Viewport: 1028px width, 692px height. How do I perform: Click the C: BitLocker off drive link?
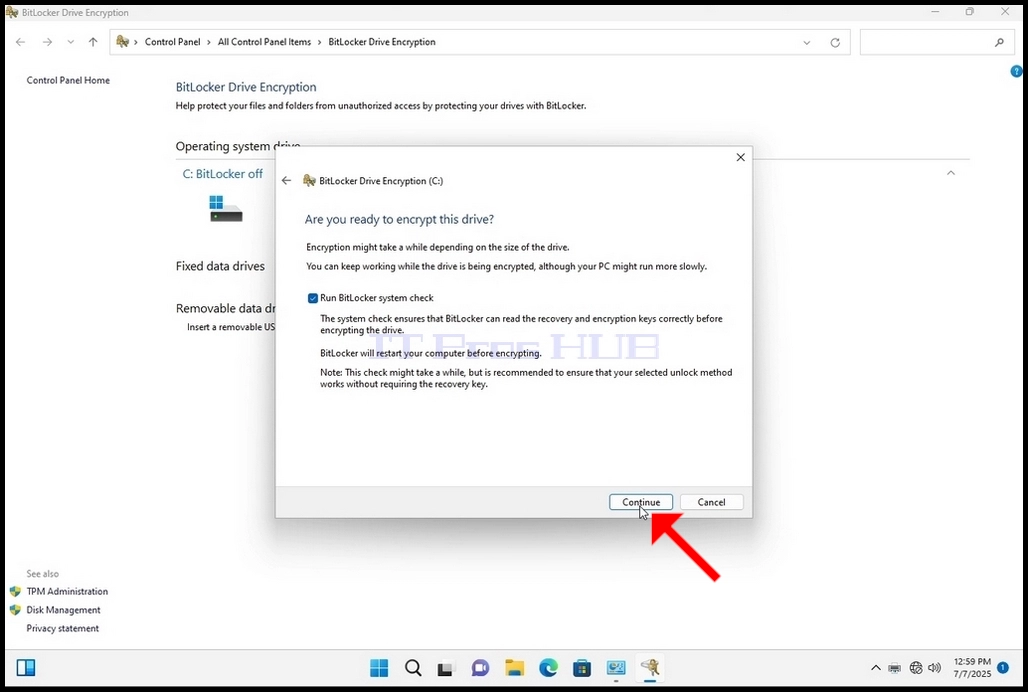click(x=222, y=174)
